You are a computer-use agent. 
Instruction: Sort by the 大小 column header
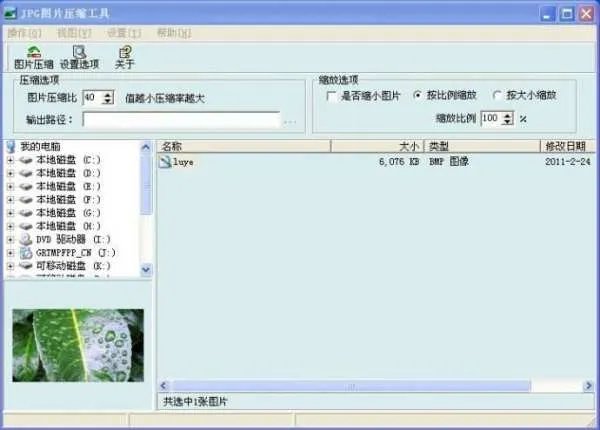[377, 146]
